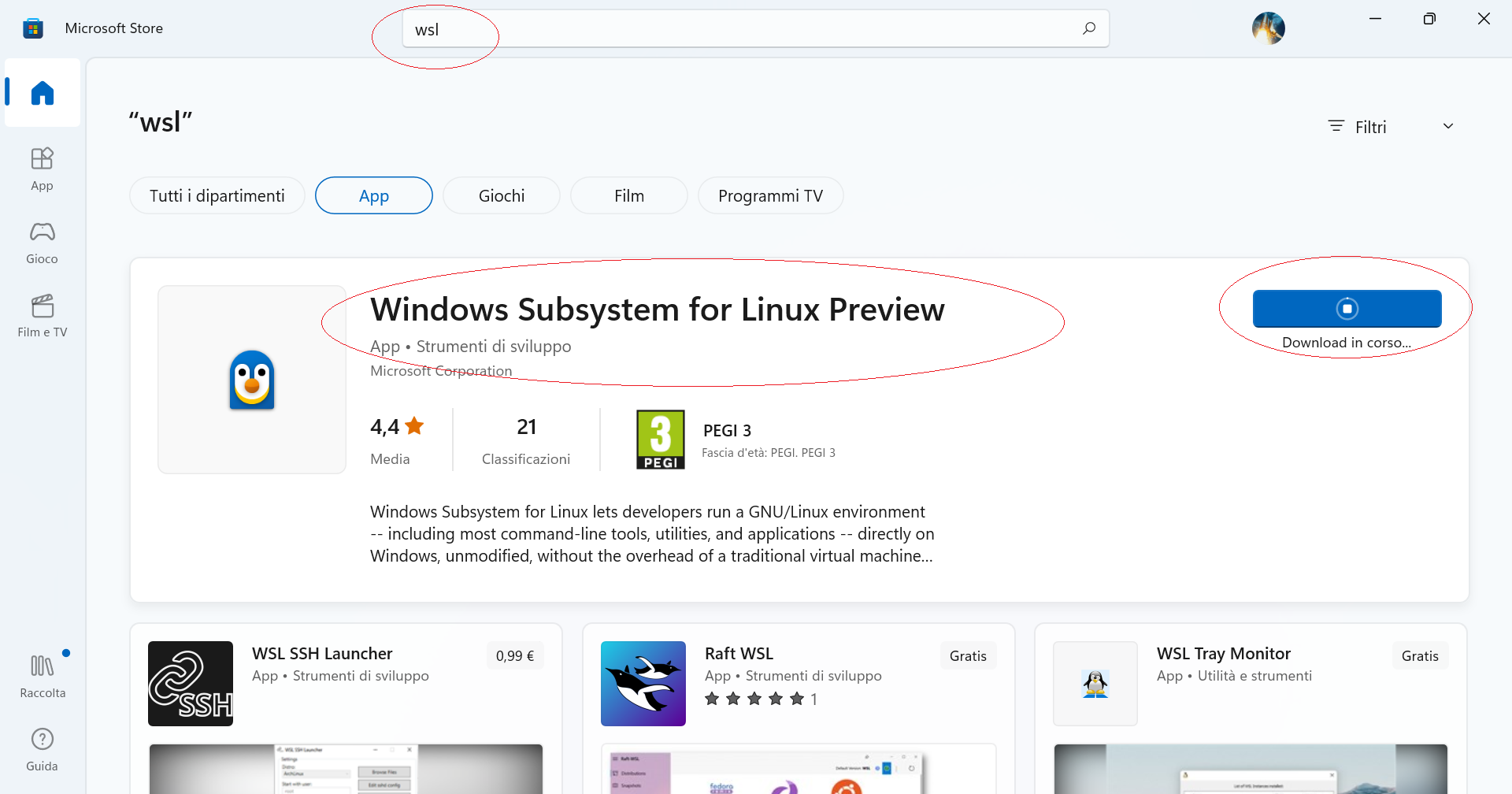Image resolution: width=1512 pixels, height=794 pixels.
Task: Click the 0,99 € price badge
Action: point(515,655)
